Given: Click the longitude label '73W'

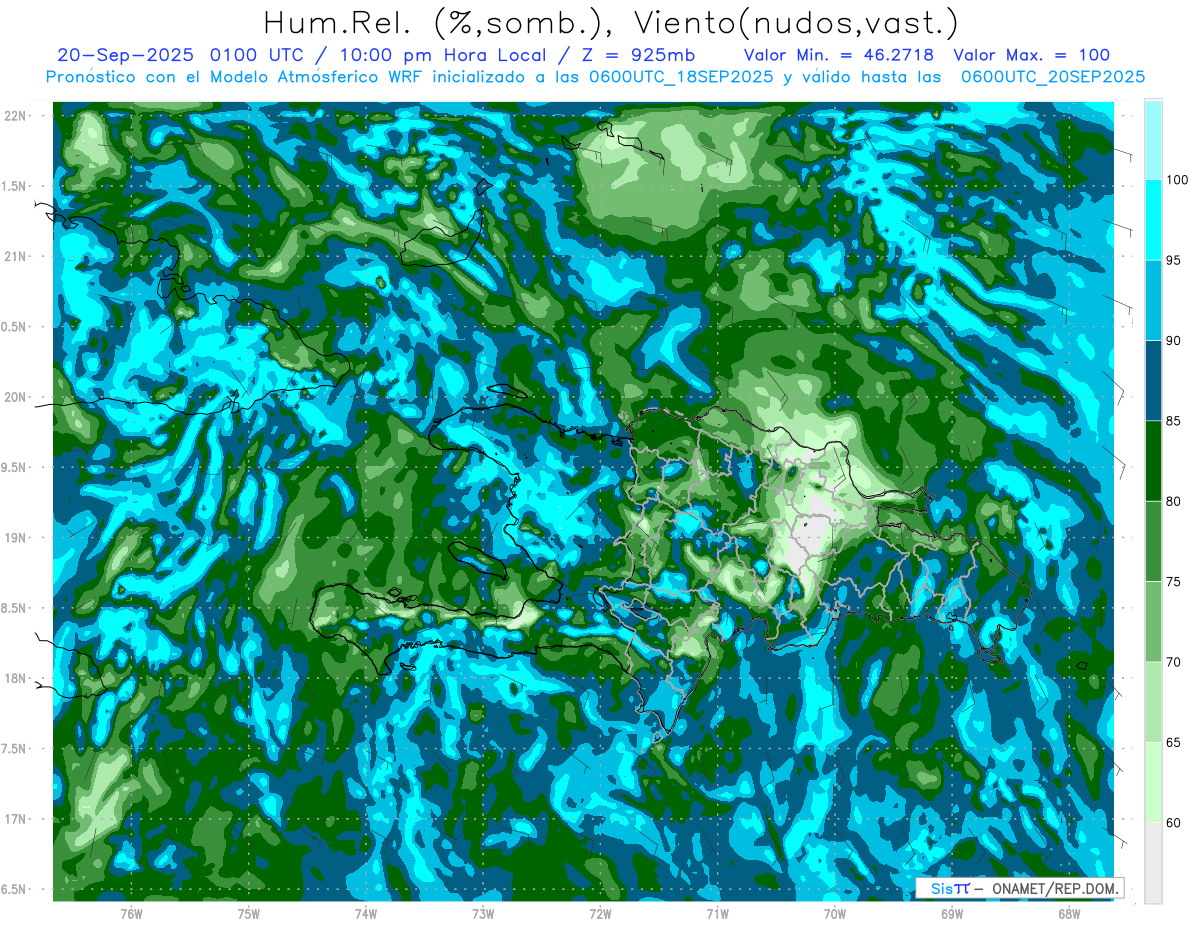Looking at the screenshot, I should tap(483, 913).
